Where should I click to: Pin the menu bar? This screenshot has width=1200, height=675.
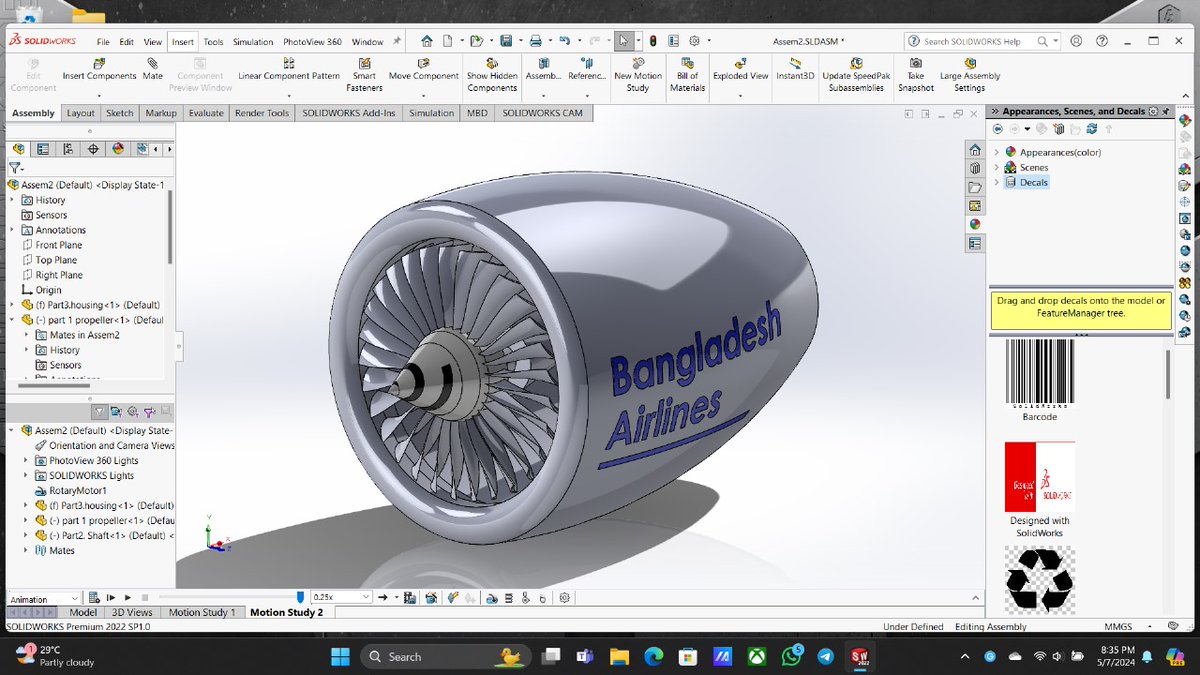397,41
